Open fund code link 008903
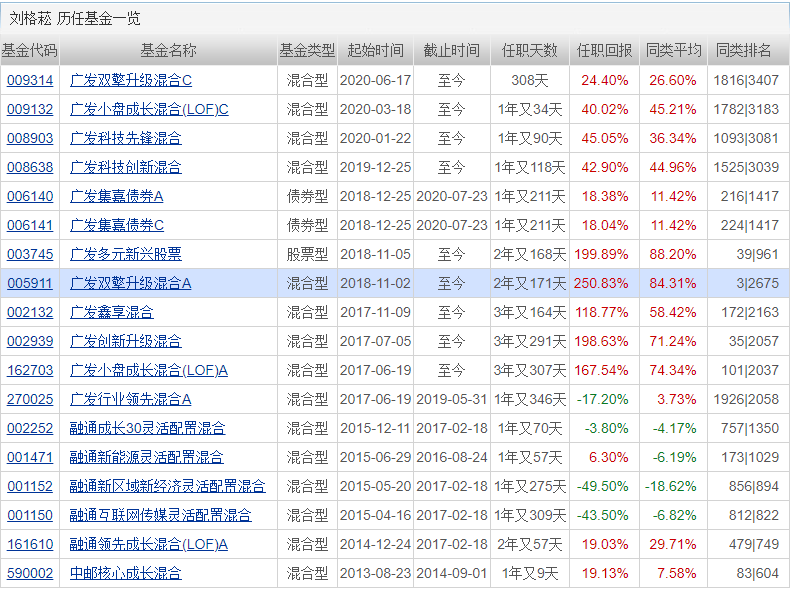Image resolution: width=791 pixels, height=590 pixels. click(30, 138)
